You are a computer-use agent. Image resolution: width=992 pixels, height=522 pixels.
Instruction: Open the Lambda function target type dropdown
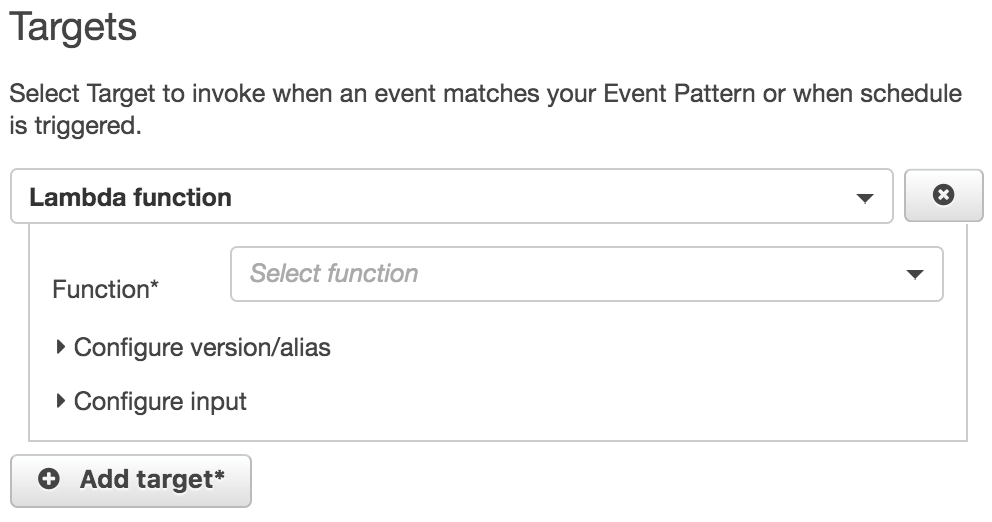click(450, 197)
